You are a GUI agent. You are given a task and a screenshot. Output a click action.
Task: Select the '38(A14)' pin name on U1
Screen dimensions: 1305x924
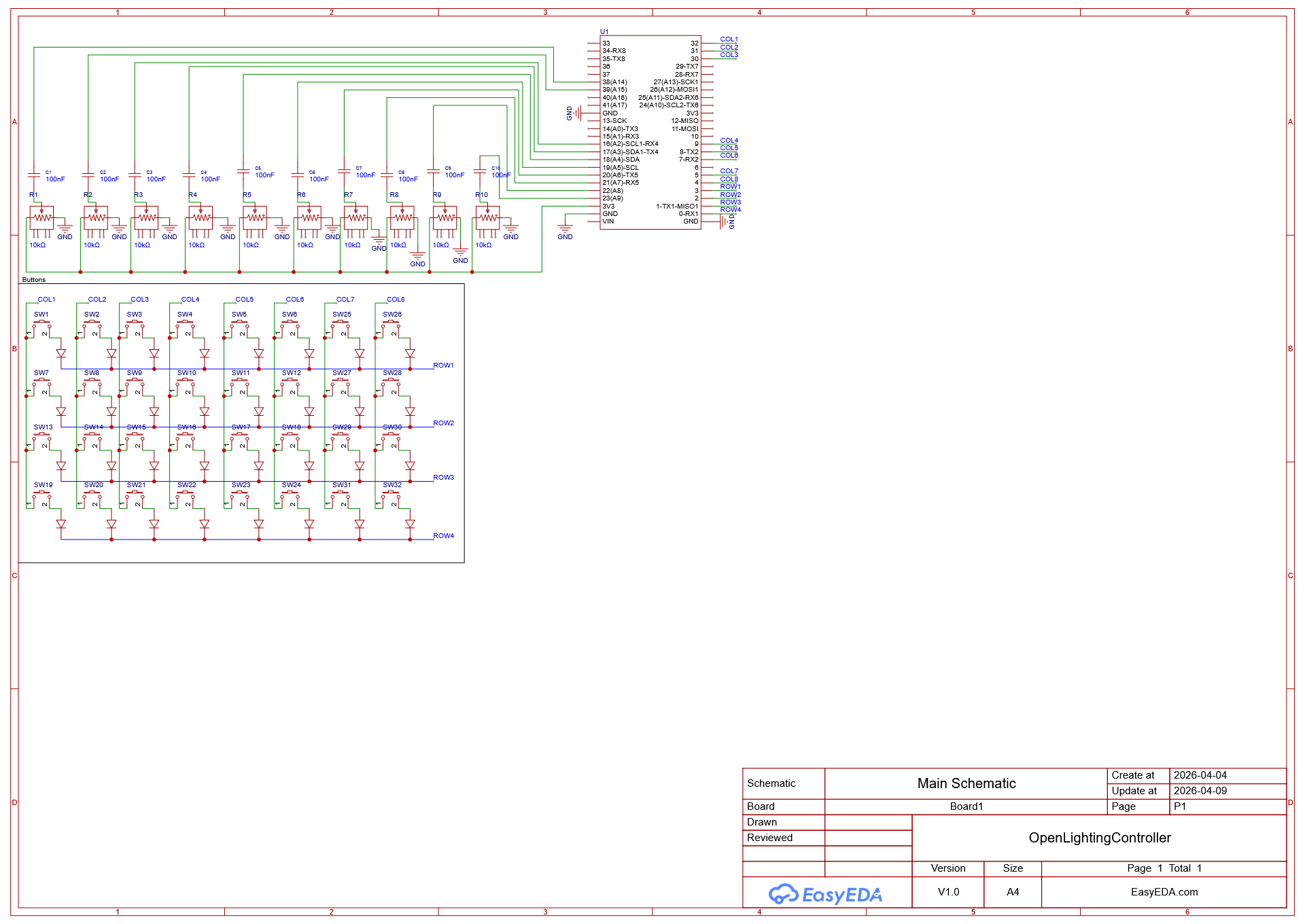[x=614, y=82]
